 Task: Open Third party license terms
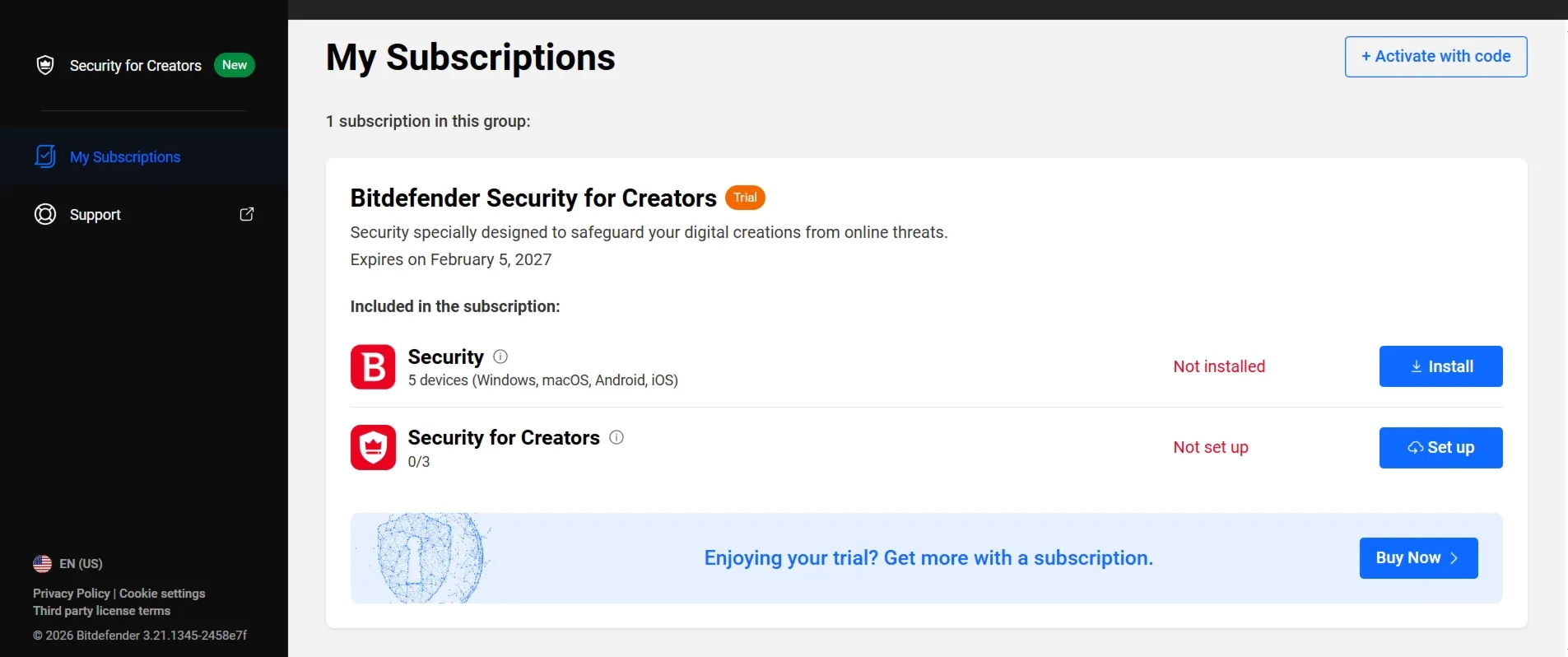pos(101,611)
